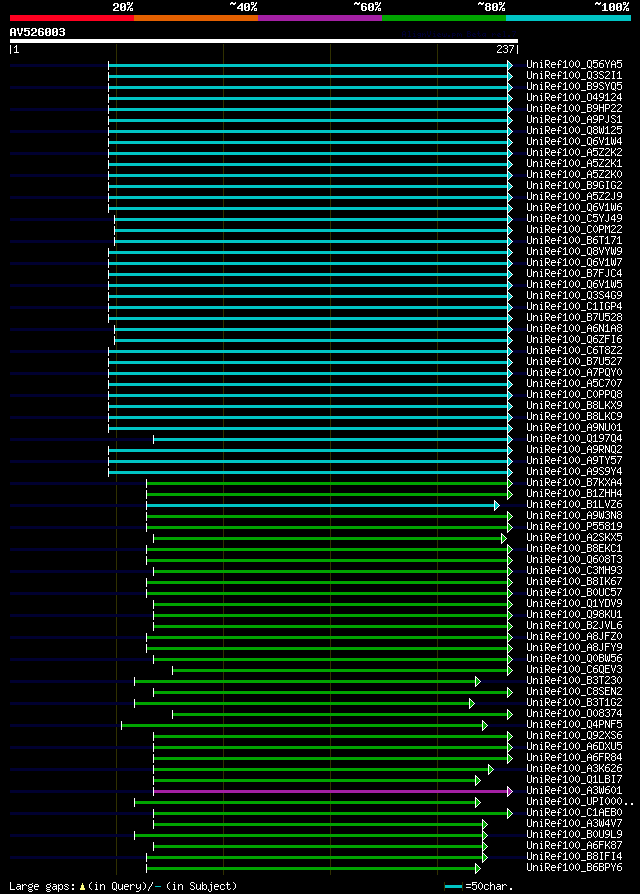Click the white query sequence bar
640x894 pixels.
[x=264, y=41]
